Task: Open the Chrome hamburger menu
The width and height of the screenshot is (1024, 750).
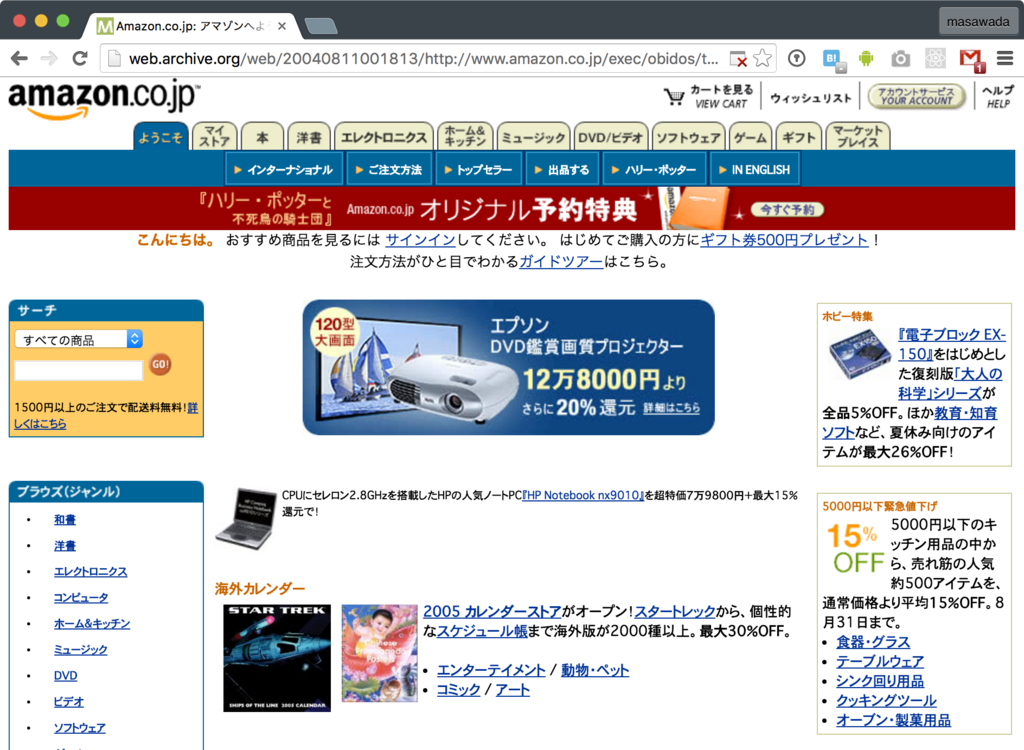Action: tap(1005, 59)
